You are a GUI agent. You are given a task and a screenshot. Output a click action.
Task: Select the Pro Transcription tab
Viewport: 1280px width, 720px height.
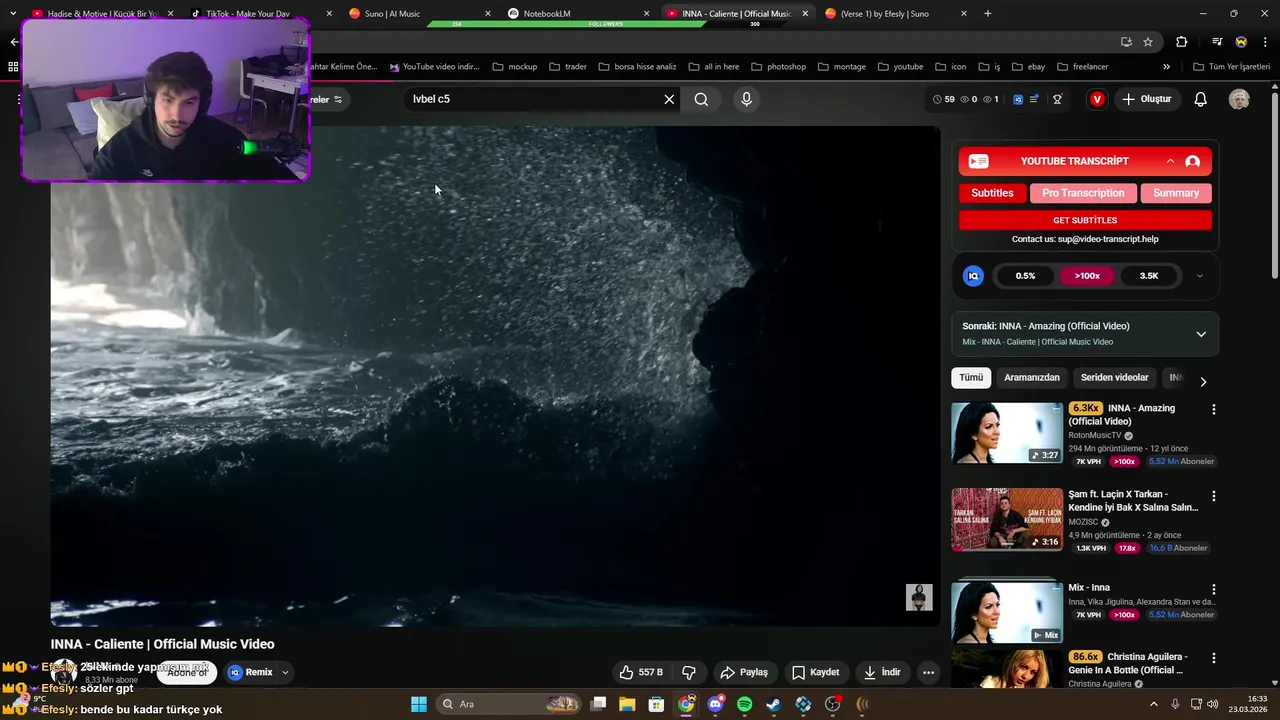click(1083, 193)
